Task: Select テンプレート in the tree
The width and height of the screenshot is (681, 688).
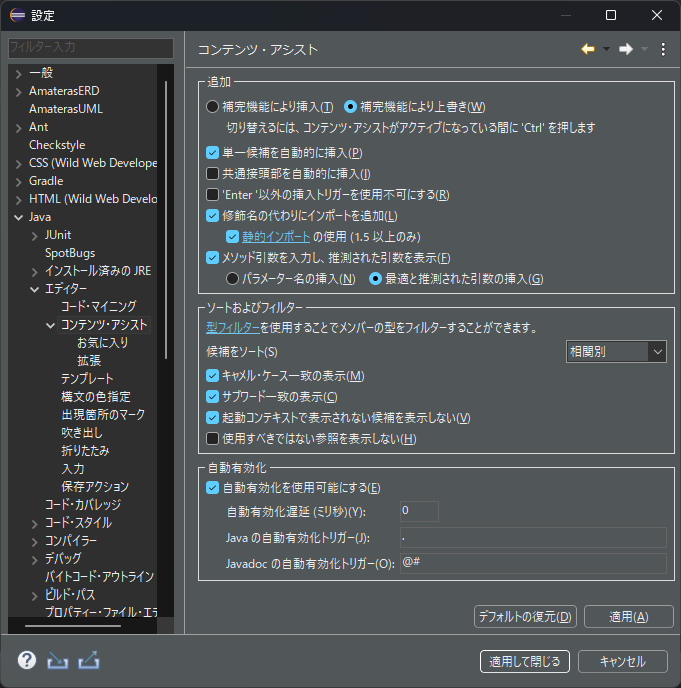Action: click(87, 378)
